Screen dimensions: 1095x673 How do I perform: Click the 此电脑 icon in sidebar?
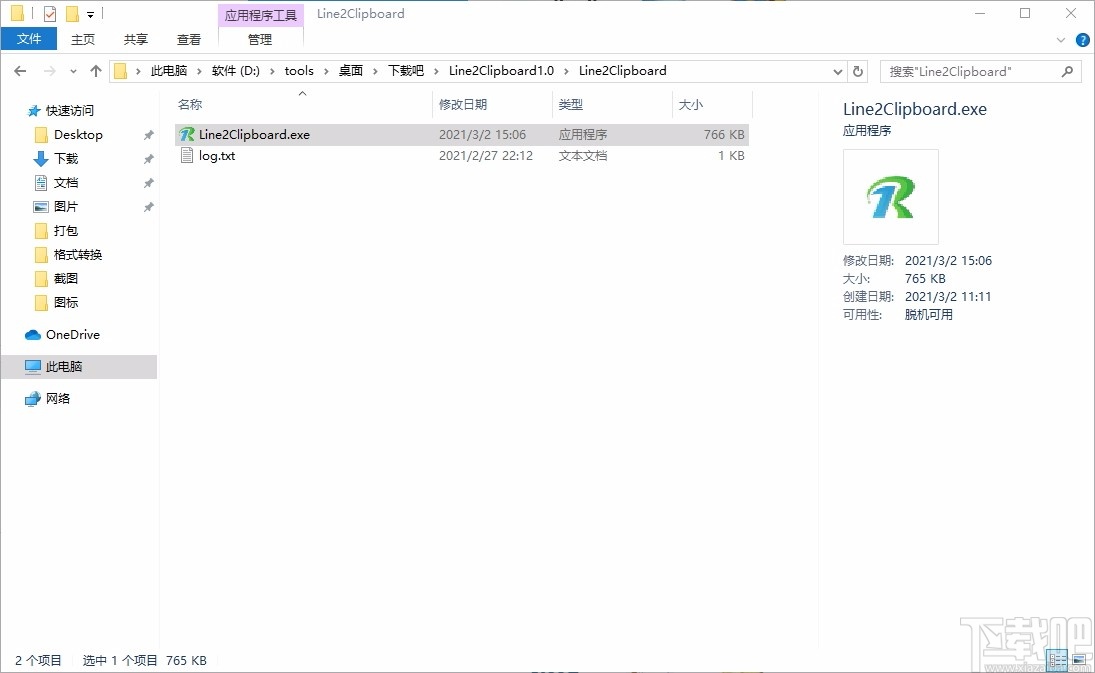pyautogui.click(x=33, y=366)
